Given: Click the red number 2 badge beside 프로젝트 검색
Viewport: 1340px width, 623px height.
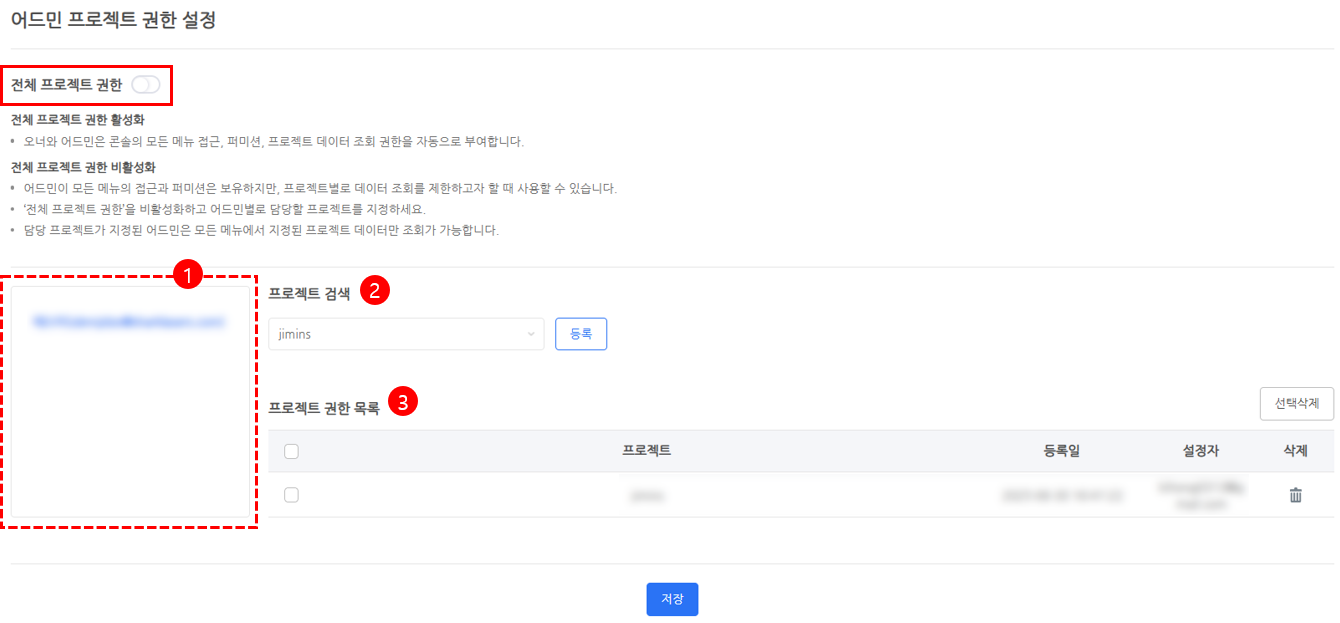Looking at the screenshot, I should pyautogui.click(x=374, y=291).
